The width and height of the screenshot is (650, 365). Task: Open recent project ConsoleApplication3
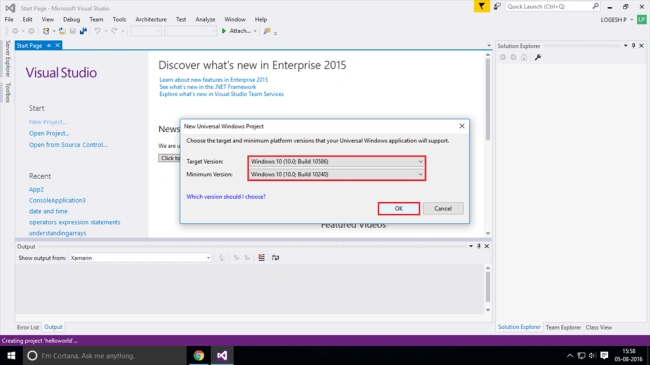(x=57, y=200)
